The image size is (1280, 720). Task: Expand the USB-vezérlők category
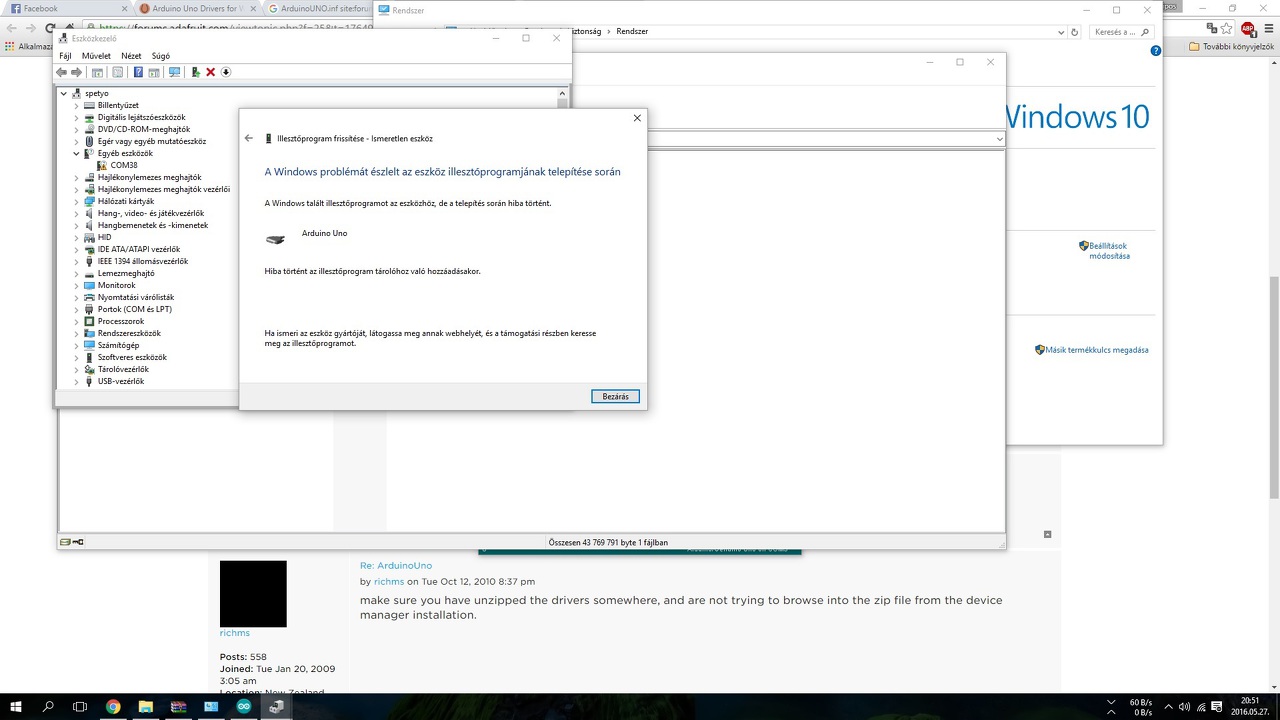click(x=76, y=381)
